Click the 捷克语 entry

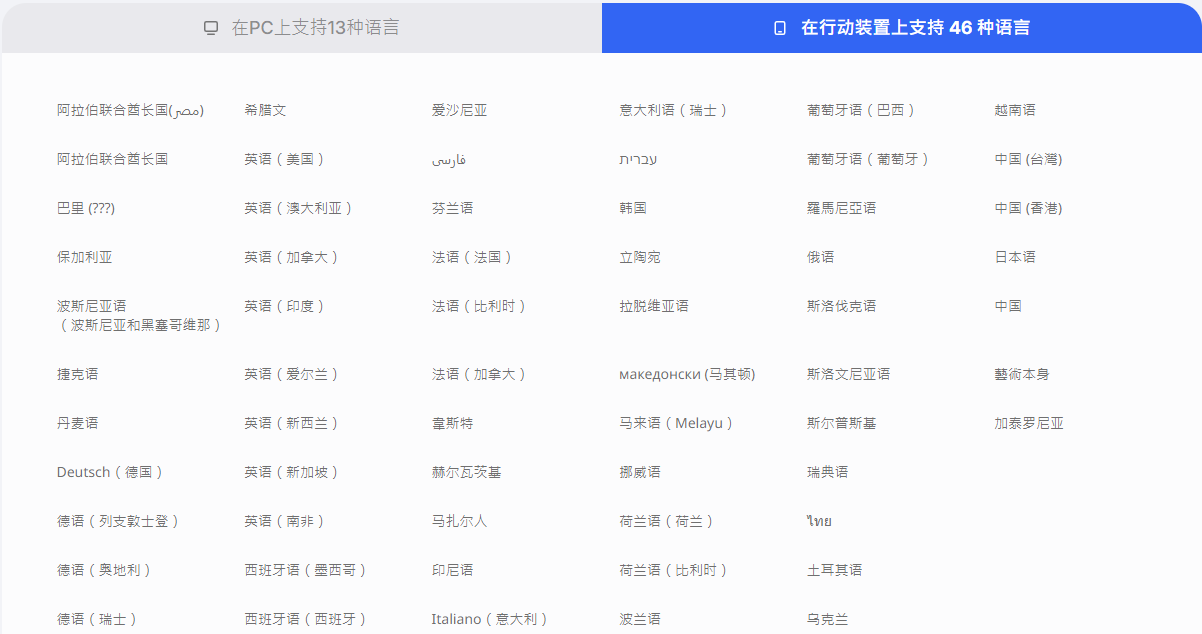point(78,374)
